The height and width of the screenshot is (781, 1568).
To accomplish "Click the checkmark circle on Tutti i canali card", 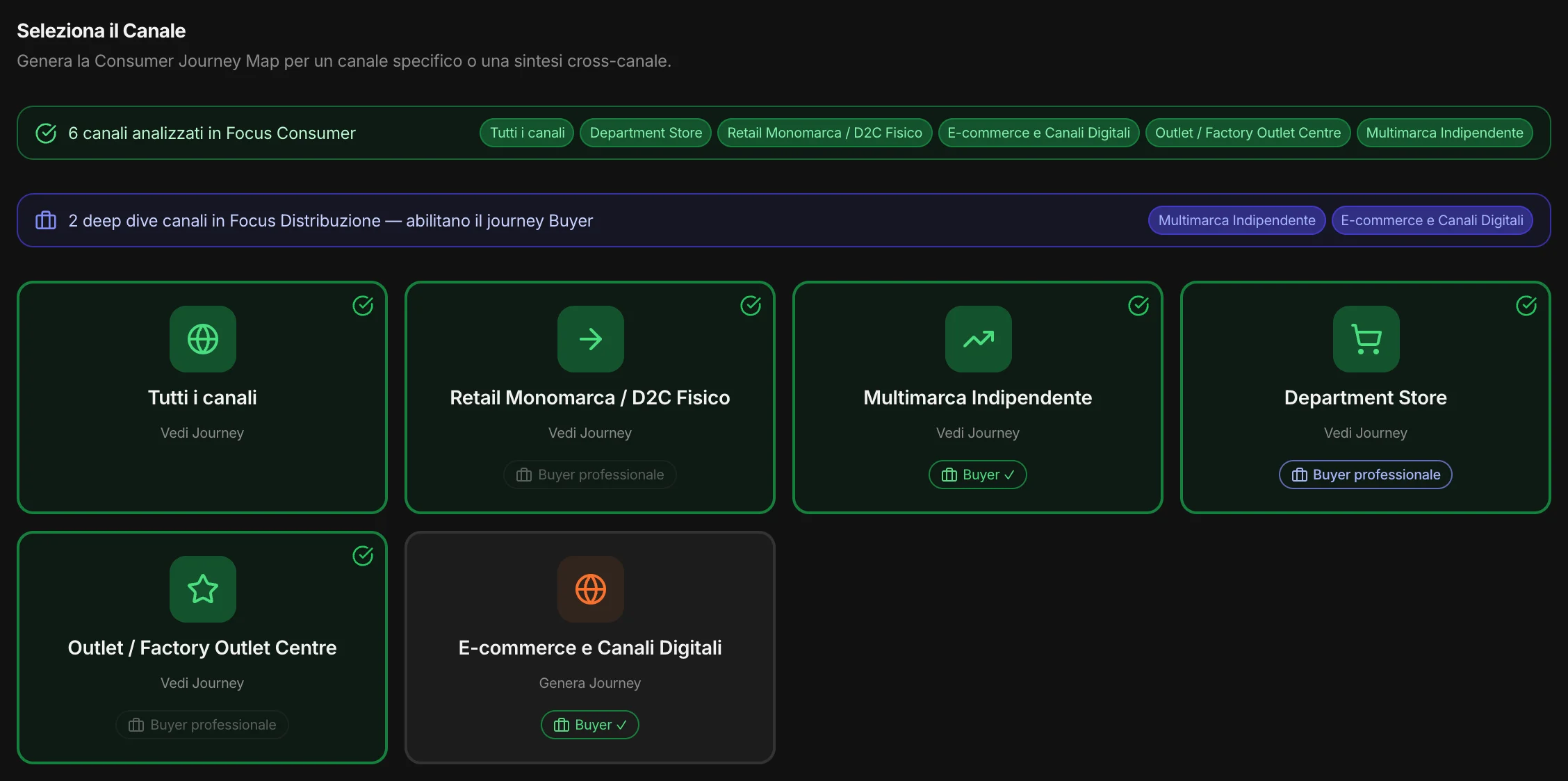I will pyautogui.click(x=363, y=306).
